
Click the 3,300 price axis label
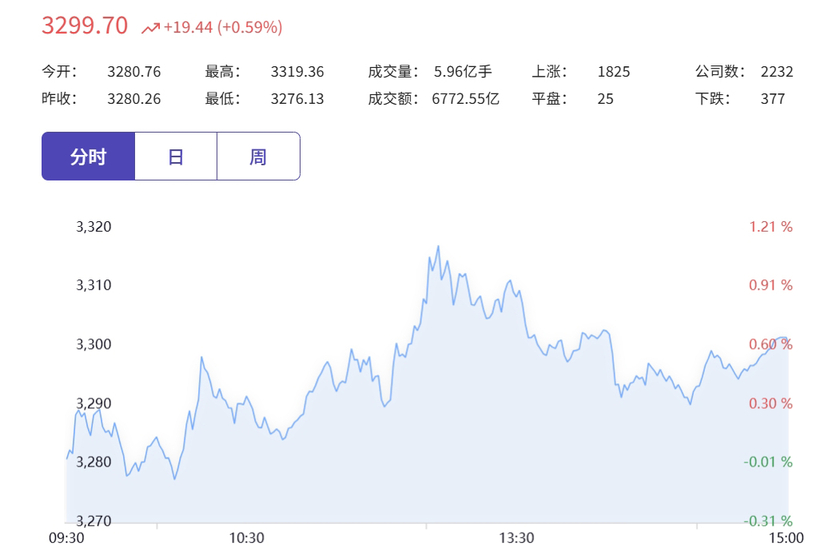click(x=94, y=344)
